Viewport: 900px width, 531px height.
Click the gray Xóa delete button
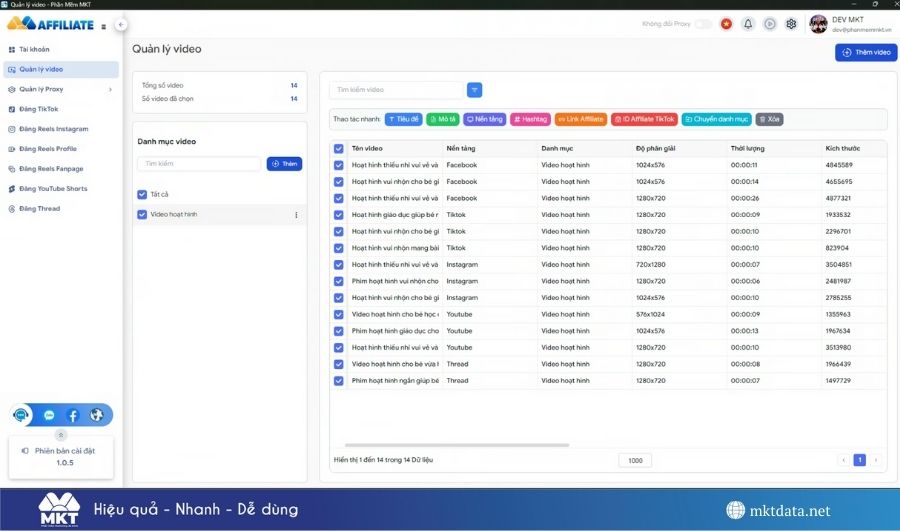[x=769, y=119]
